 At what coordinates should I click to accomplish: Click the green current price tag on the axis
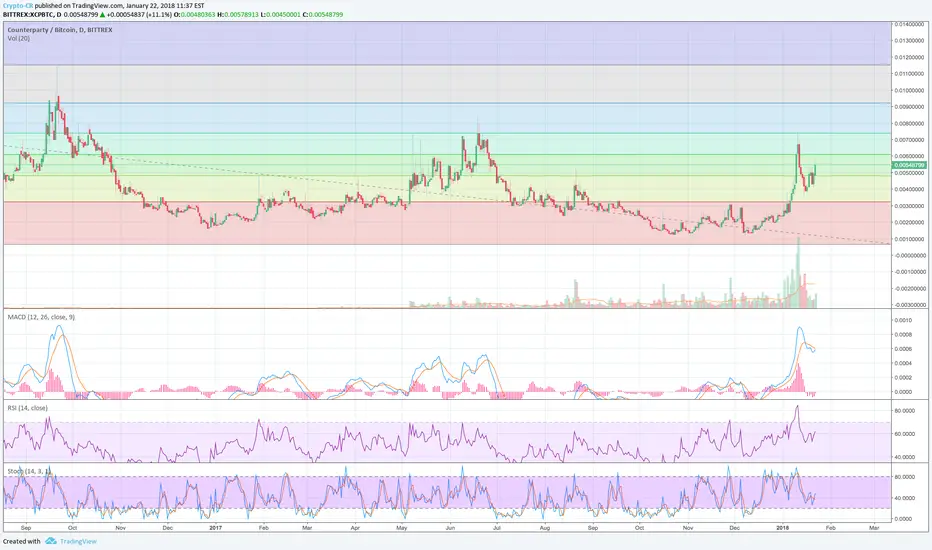coord(909,165)
